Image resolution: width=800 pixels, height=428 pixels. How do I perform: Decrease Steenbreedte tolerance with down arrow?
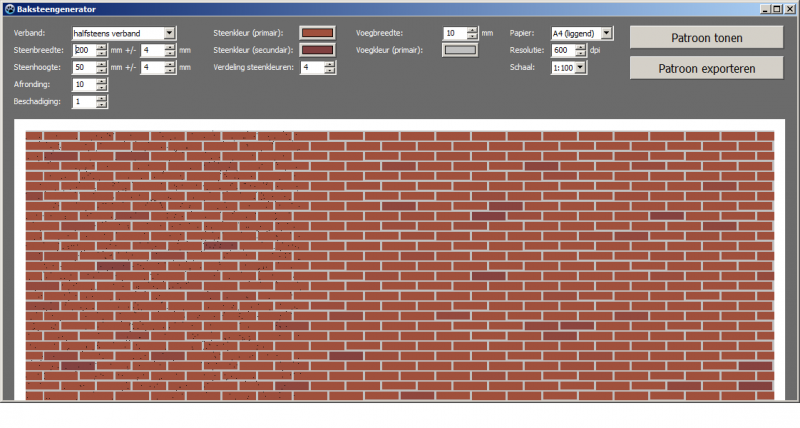[x=170, y=53]
